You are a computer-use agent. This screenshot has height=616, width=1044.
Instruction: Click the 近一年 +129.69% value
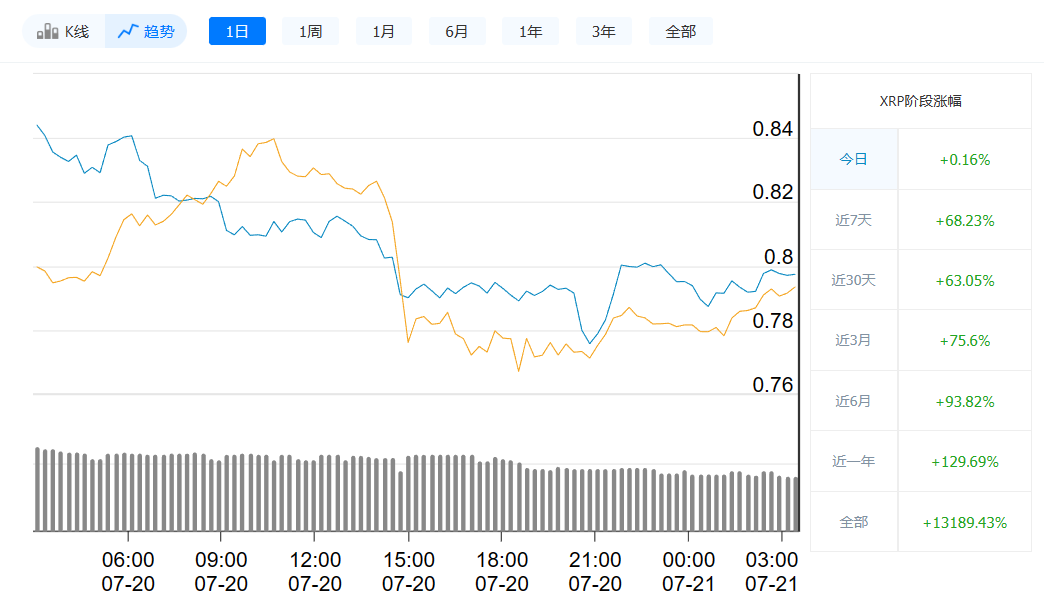[964, 461]
